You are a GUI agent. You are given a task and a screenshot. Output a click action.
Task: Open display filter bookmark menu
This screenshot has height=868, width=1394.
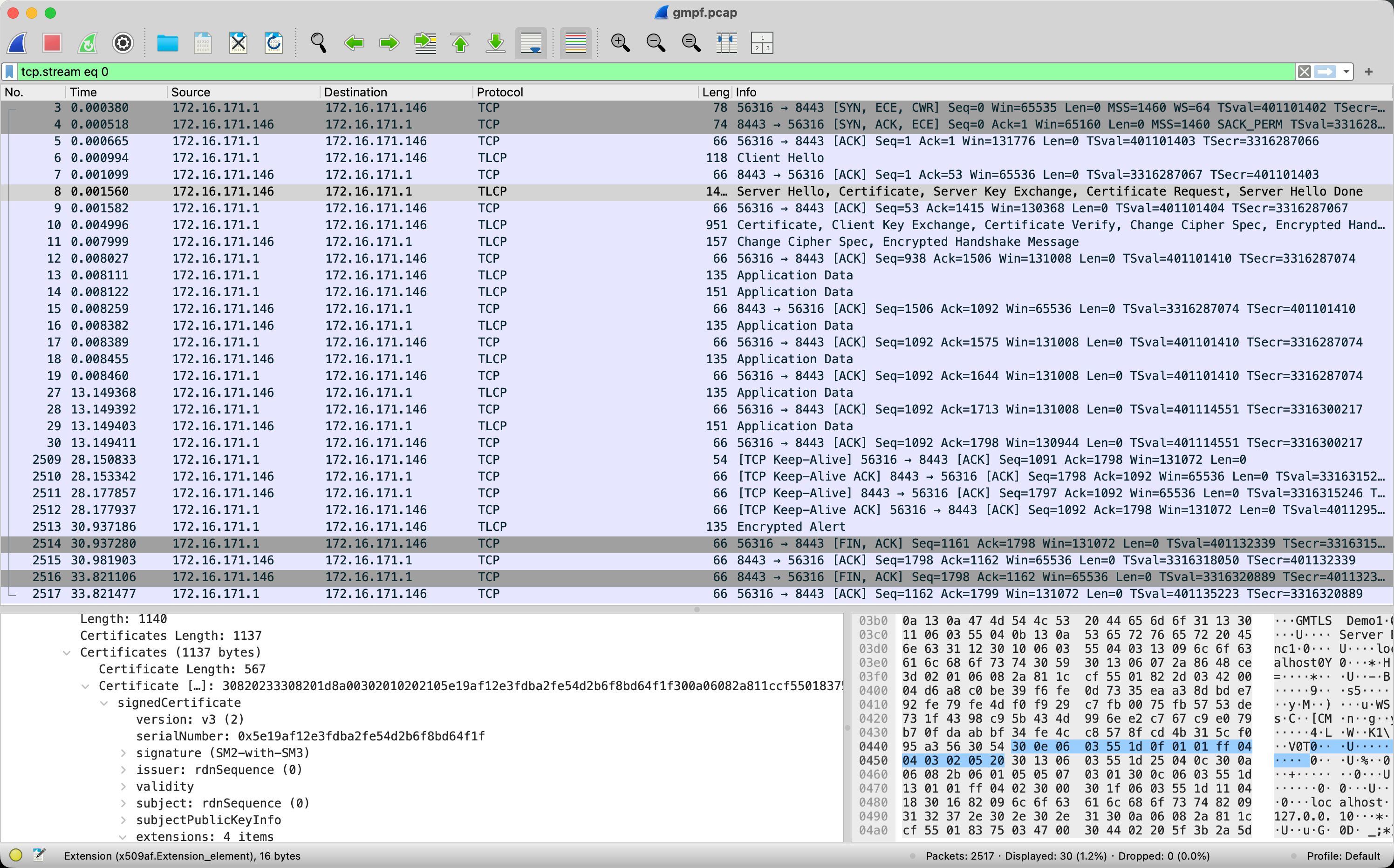pos(10,72)
